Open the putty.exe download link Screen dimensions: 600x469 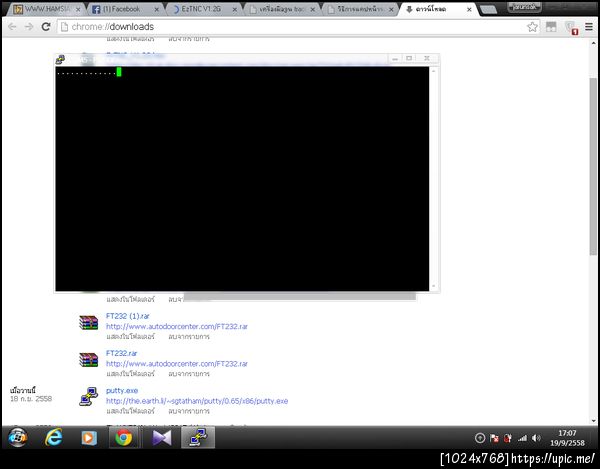click(x=122, y=391)
